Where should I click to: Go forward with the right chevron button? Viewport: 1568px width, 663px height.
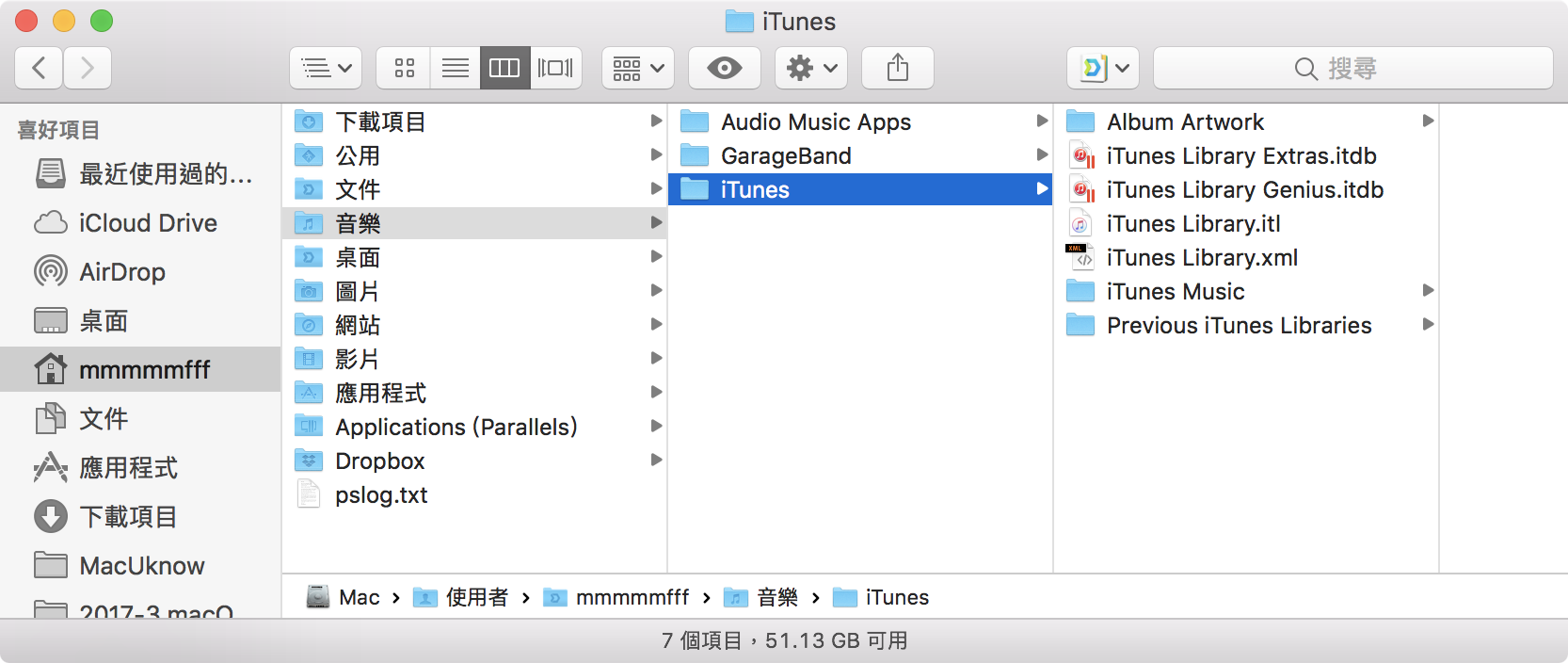coord(88,68)
